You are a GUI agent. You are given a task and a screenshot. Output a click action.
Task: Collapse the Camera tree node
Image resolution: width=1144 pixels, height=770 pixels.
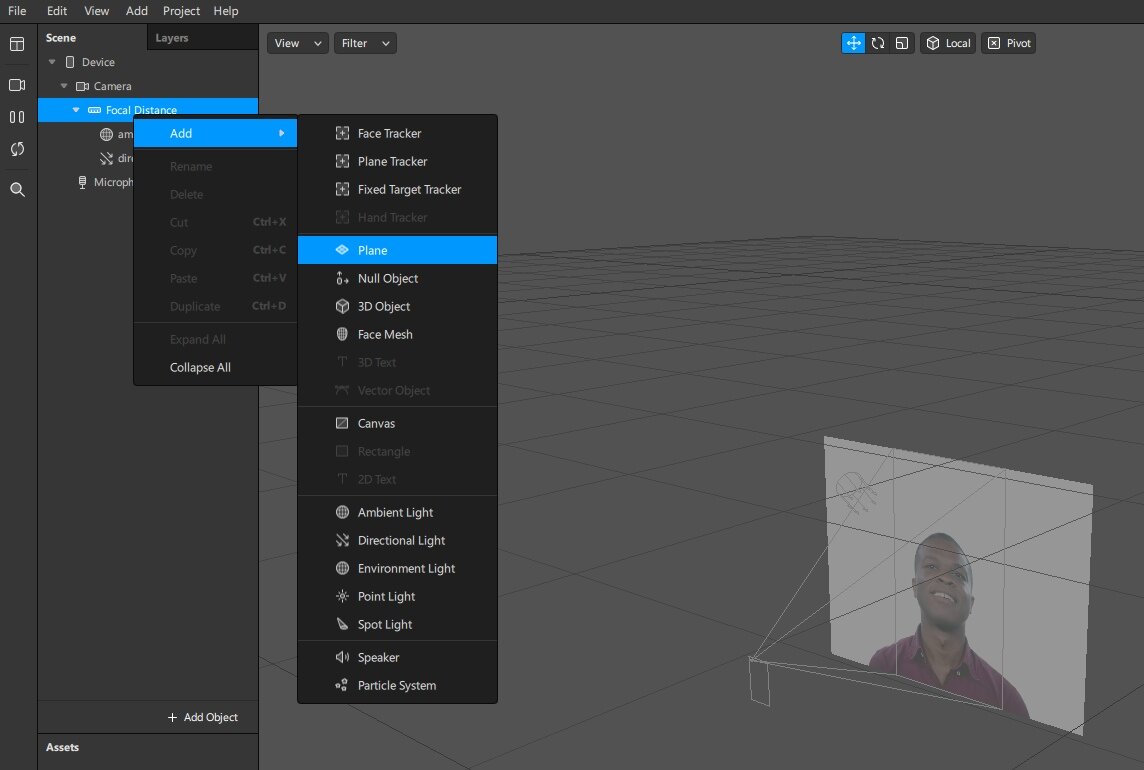(x=64, y=86)
